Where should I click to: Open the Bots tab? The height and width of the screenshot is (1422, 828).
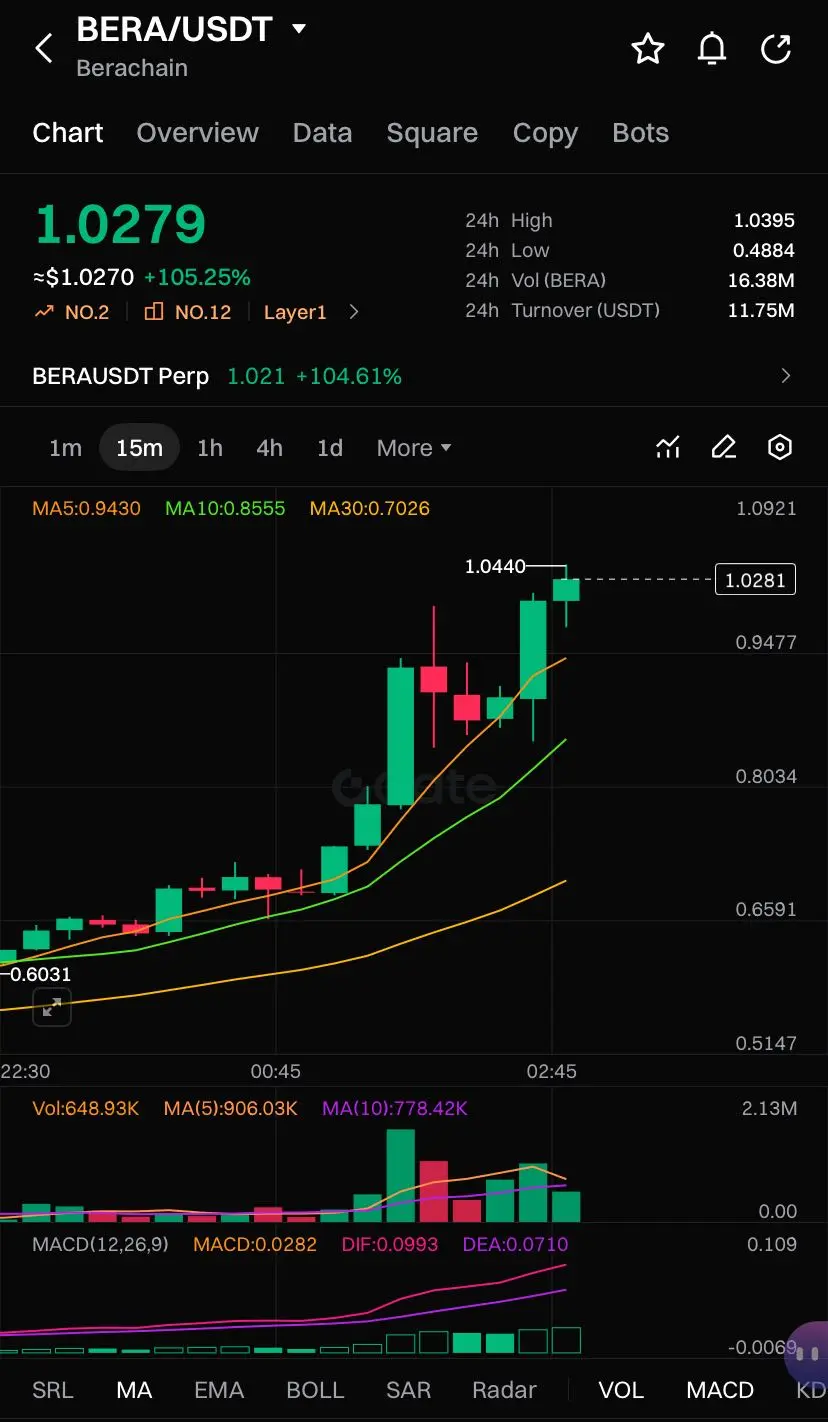[x=640, y=133]
